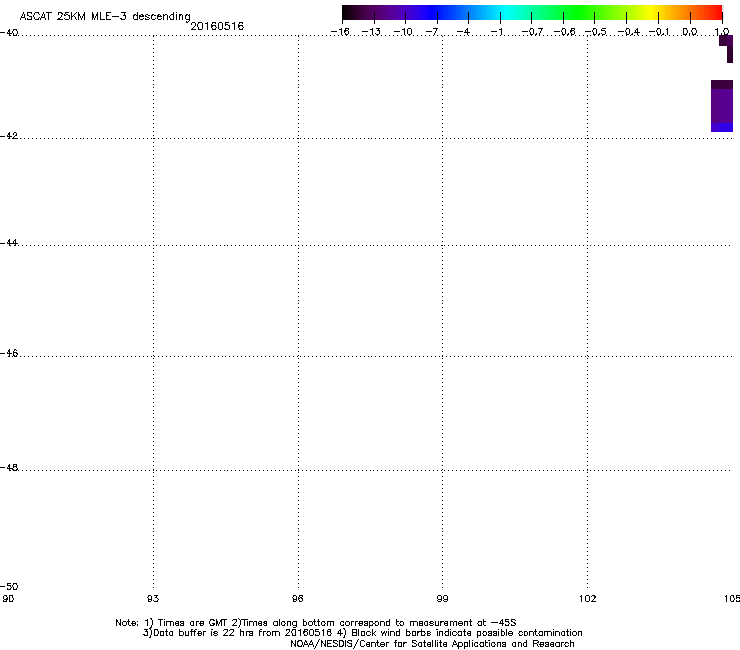This screenshot has height=650, width=740.
Task: Click the latitude label -50
Action: click(x=9, y=587)
